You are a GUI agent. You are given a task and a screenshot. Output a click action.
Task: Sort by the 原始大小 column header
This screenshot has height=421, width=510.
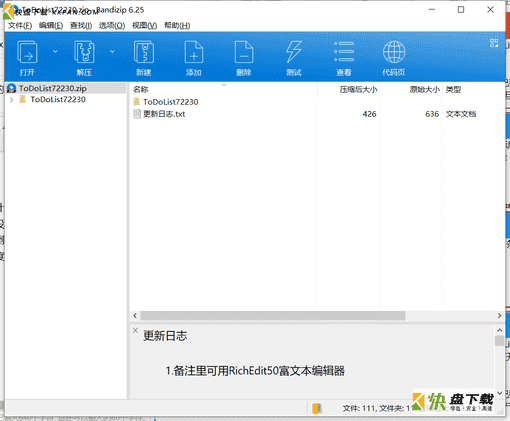425,89
